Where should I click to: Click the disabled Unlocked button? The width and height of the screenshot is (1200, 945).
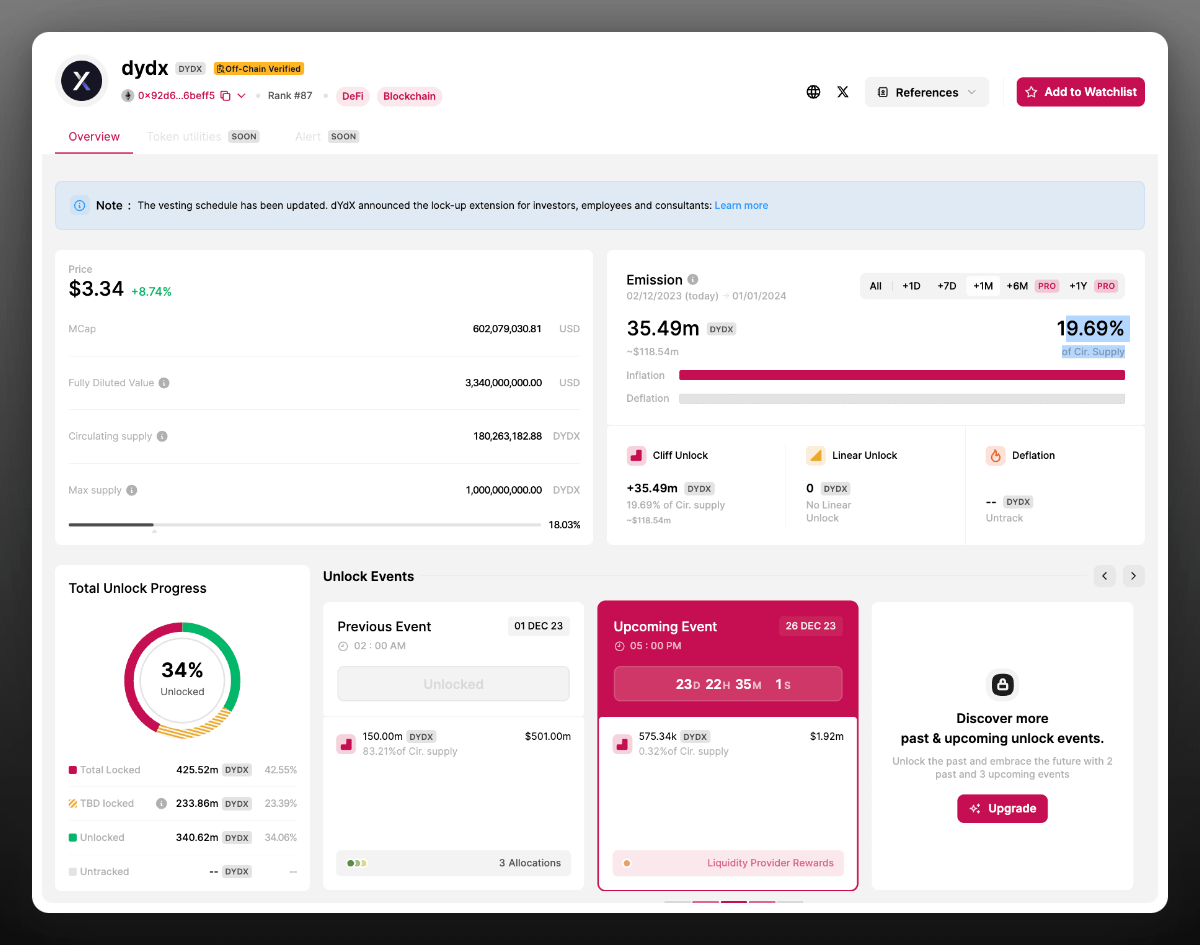point(453,684)
